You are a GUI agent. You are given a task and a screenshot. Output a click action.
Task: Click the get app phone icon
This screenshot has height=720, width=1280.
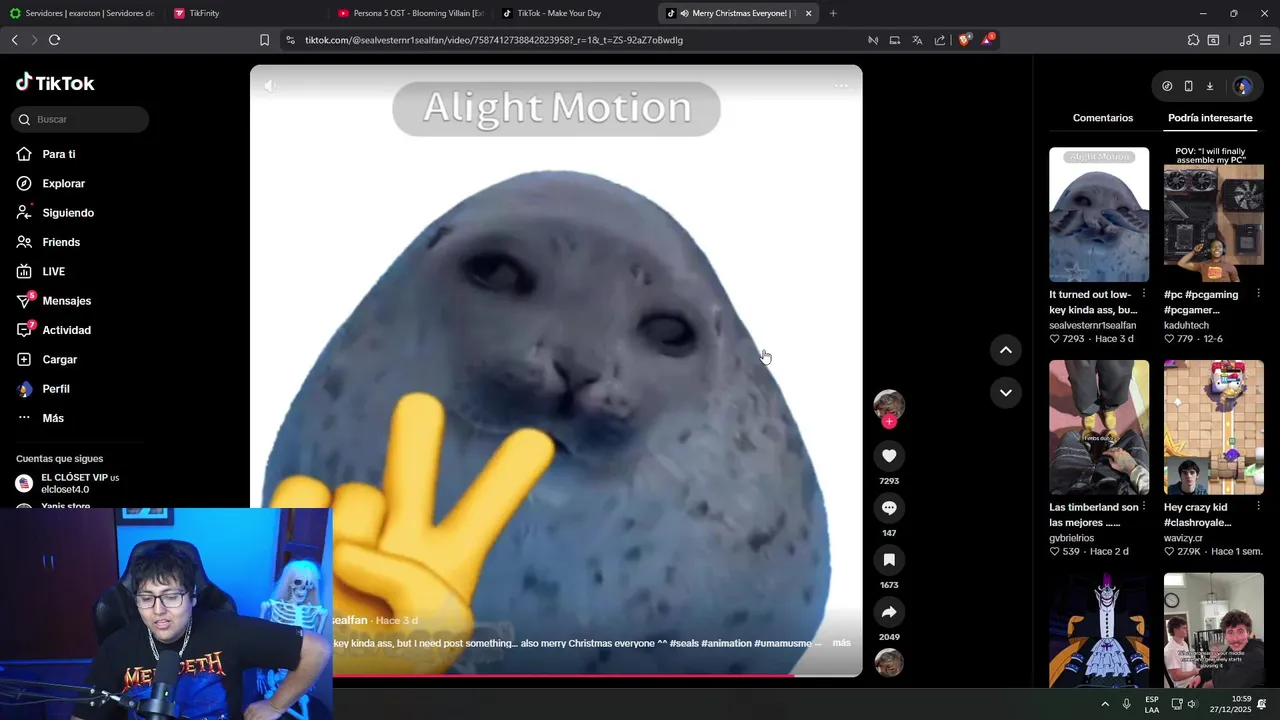(1188, 86)
